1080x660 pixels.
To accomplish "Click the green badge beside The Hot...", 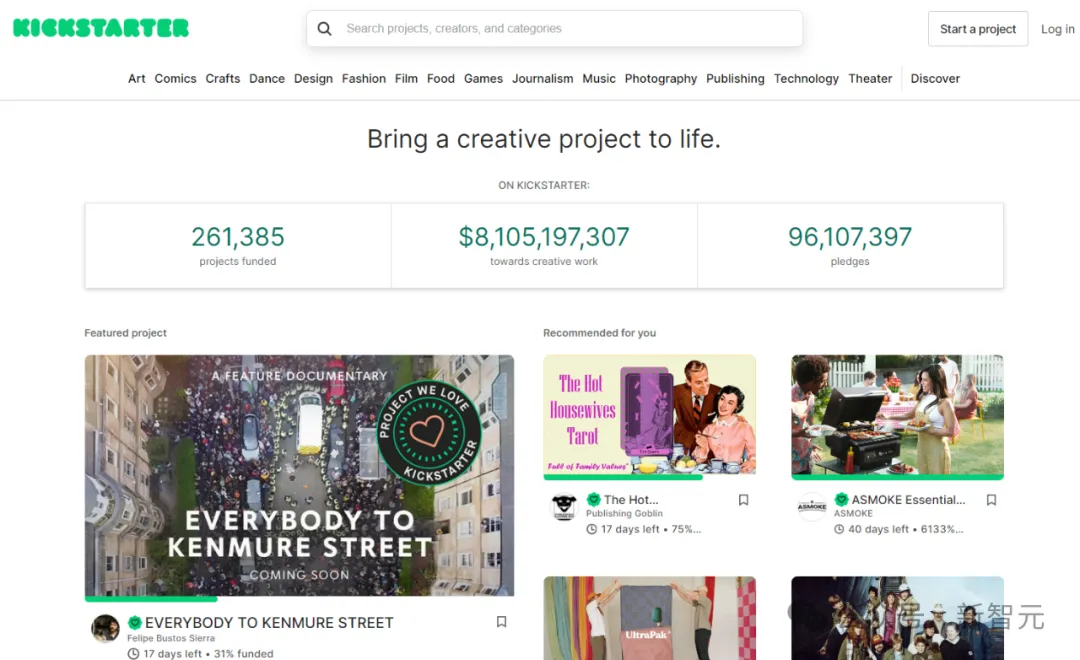I will [593, 499].
